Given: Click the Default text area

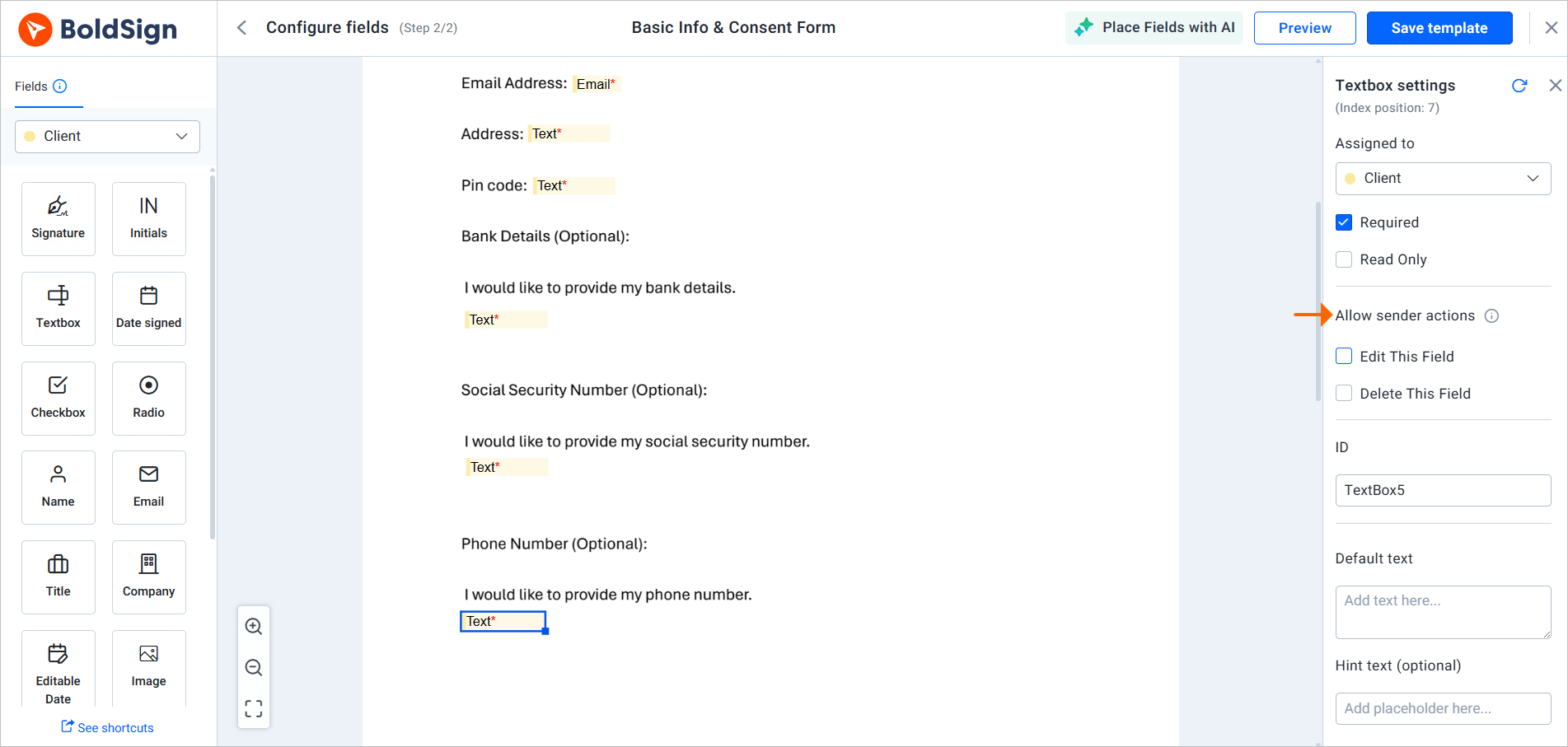Looking at the screenshot, I should pos(1443,613).
